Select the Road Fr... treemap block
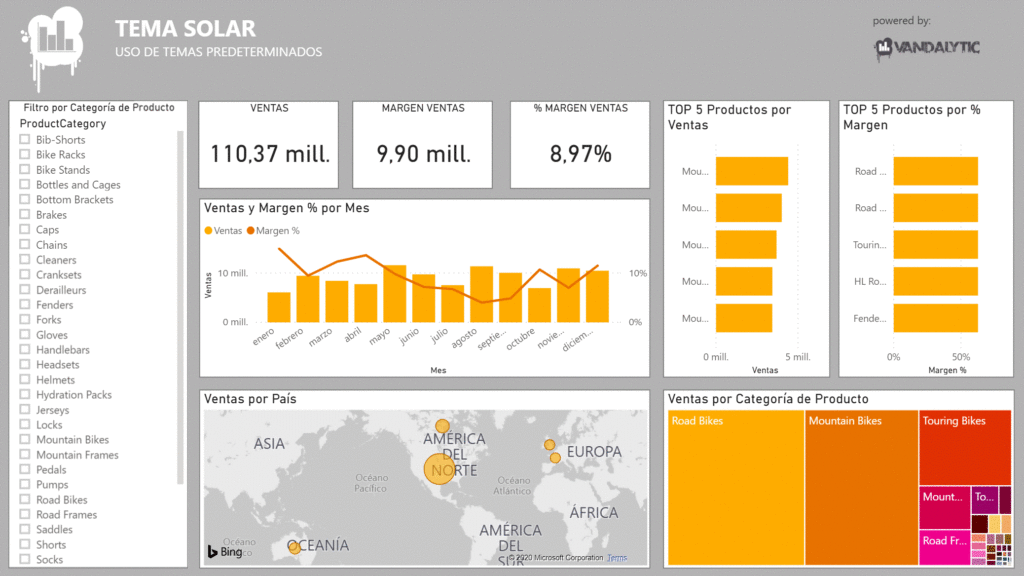 tap(945, 549)
